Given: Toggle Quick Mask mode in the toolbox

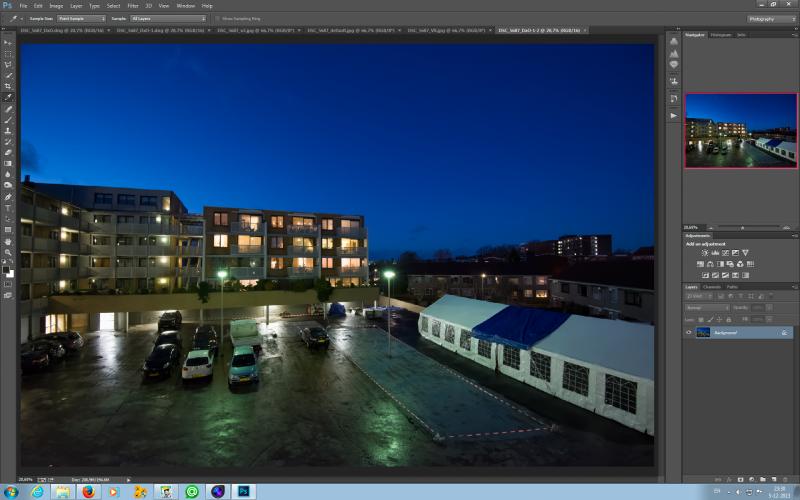Looking at the screenshot, I should click(8, 284).
